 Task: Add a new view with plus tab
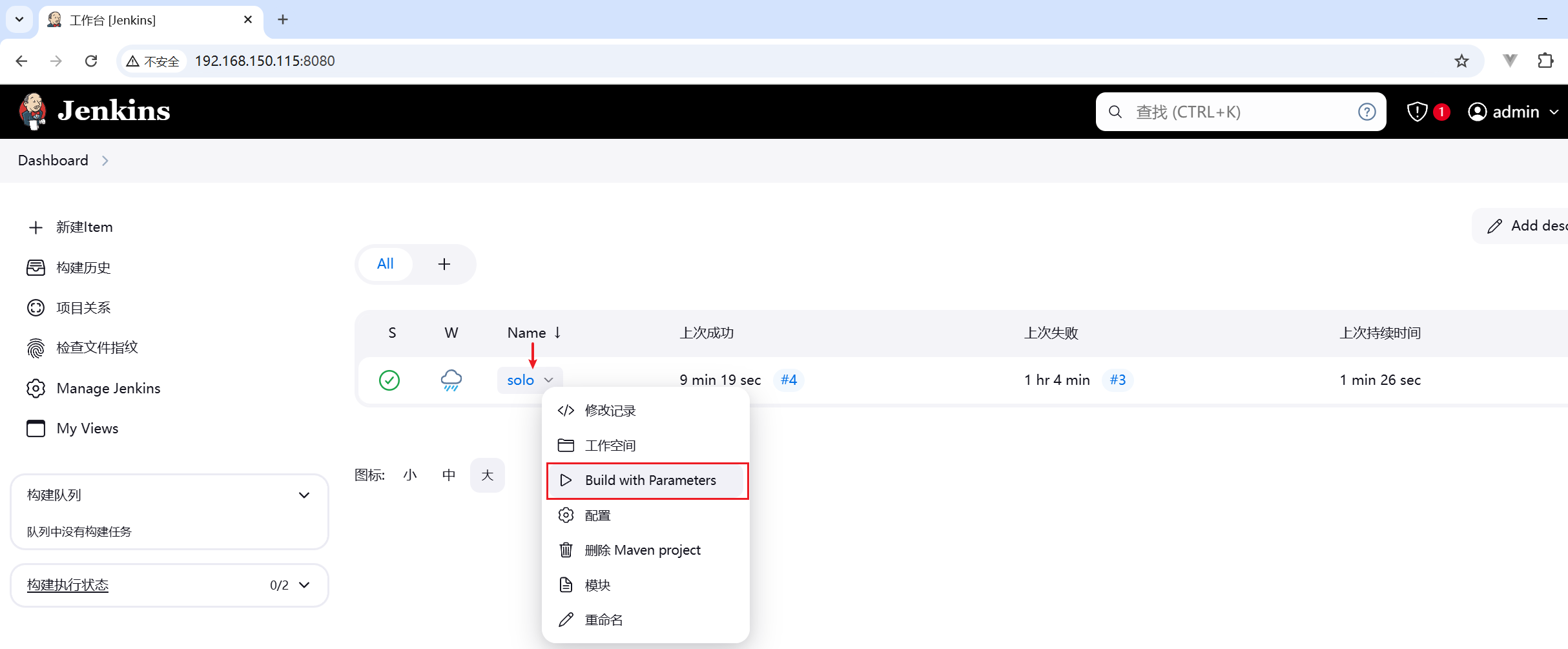(444, 264)
